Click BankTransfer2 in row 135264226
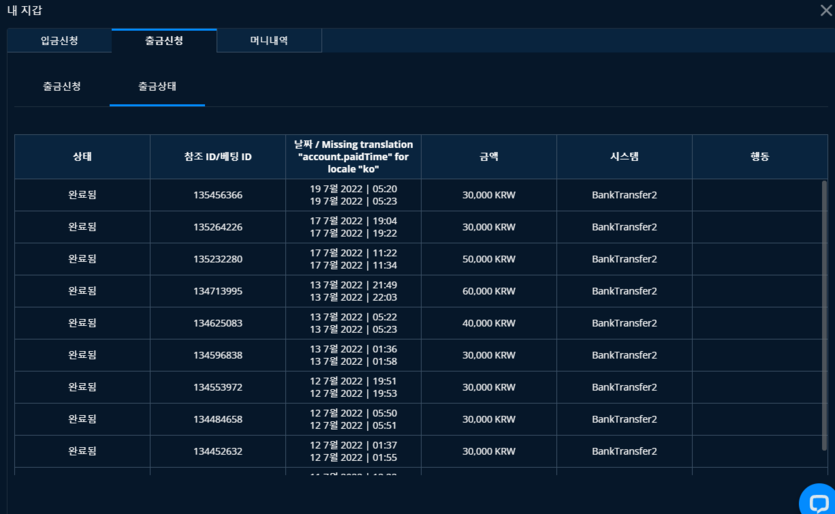The height and width of the screenshot is (514, 835). point(624,227)
